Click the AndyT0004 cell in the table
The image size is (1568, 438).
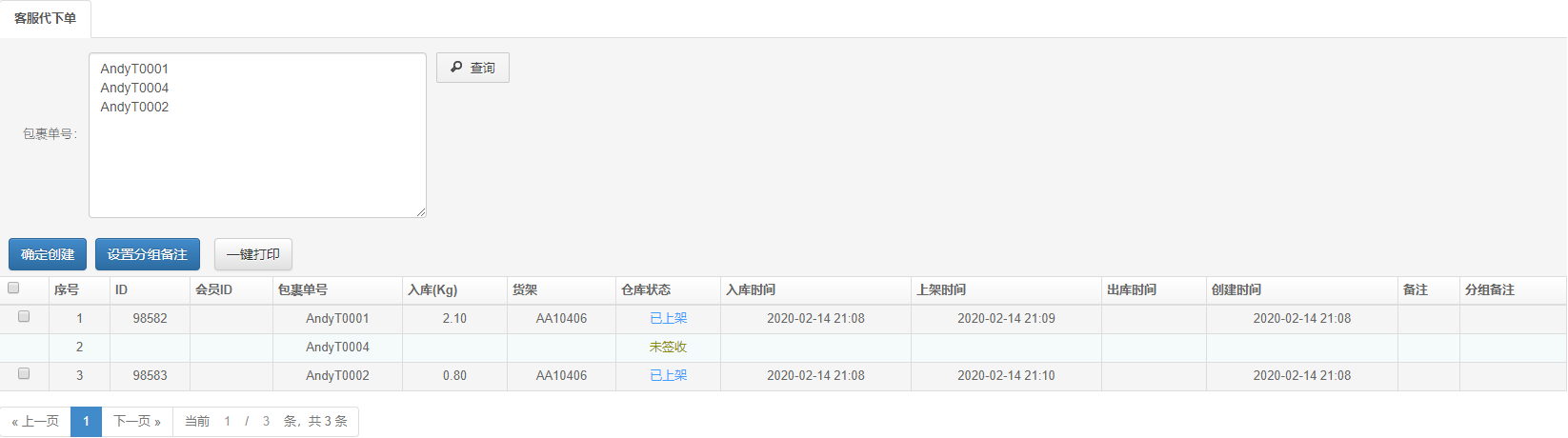click(x=337, y=347)
